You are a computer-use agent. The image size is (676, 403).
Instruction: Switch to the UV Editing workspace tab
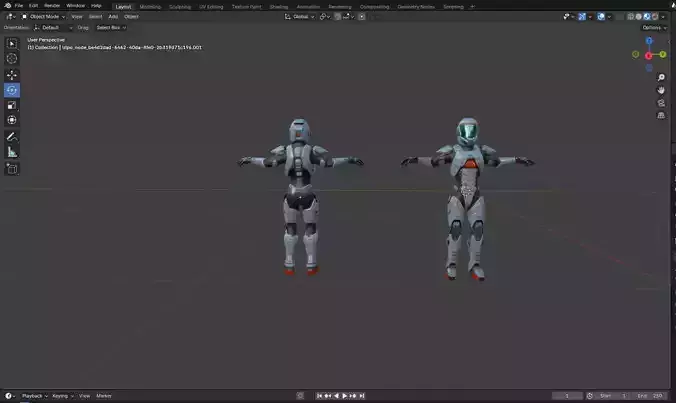(211, 7)
